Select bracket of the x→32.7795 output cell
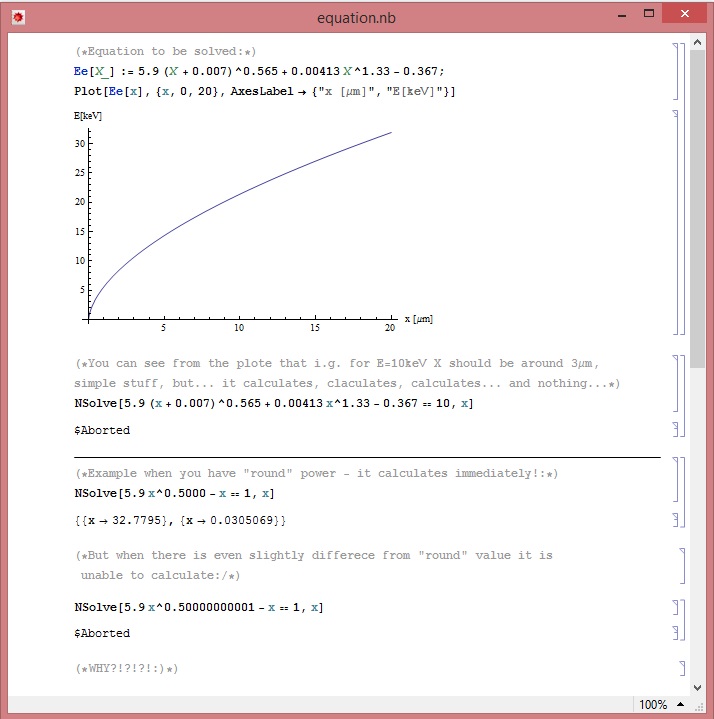Image resolution: width=714 pixels, height=719 pixels. [676, 520]
